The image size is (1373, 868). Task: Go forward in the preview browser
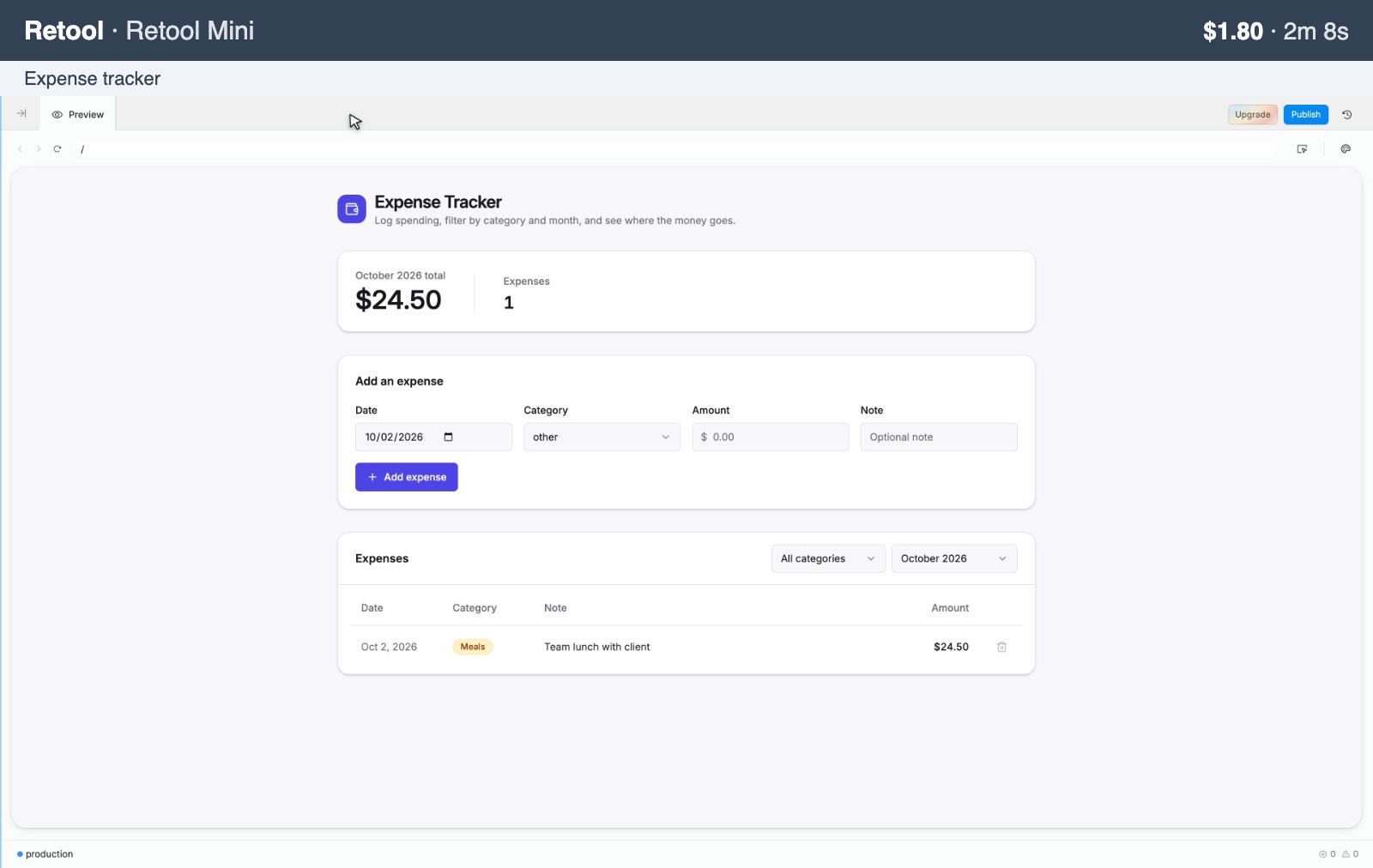[39, 148]
